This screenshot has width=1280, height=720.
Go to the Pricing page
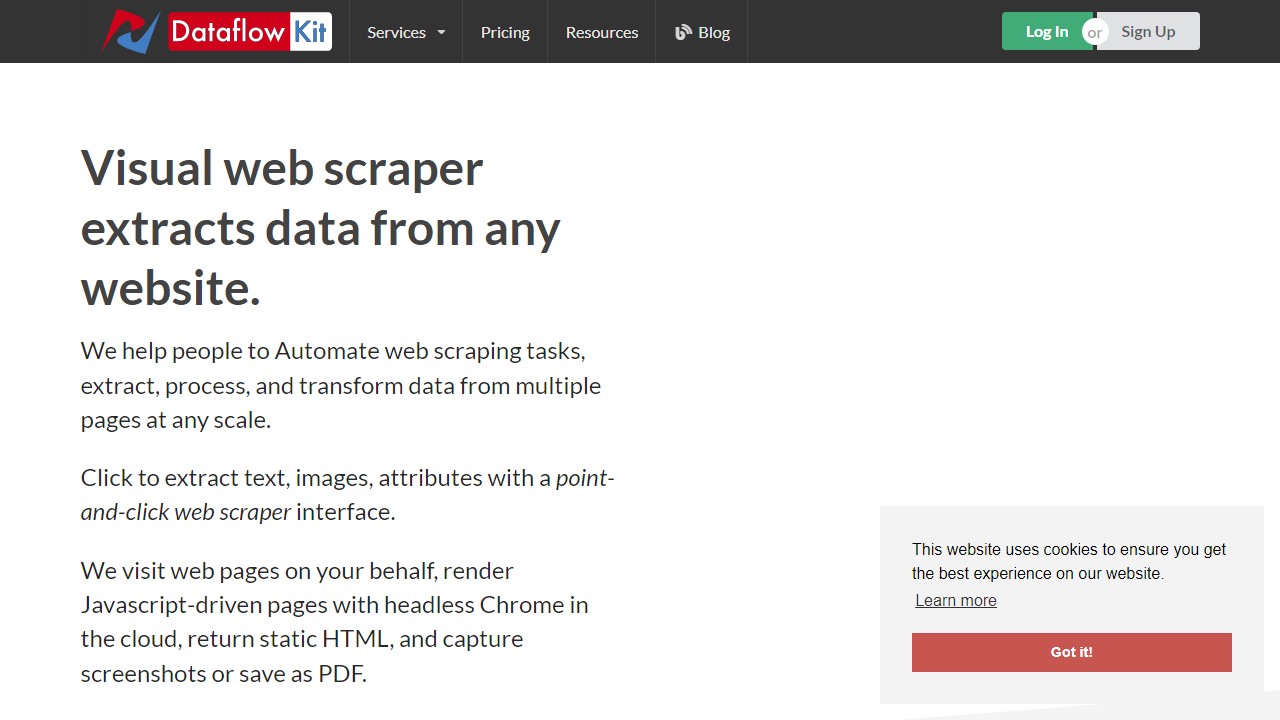(505, 32)
